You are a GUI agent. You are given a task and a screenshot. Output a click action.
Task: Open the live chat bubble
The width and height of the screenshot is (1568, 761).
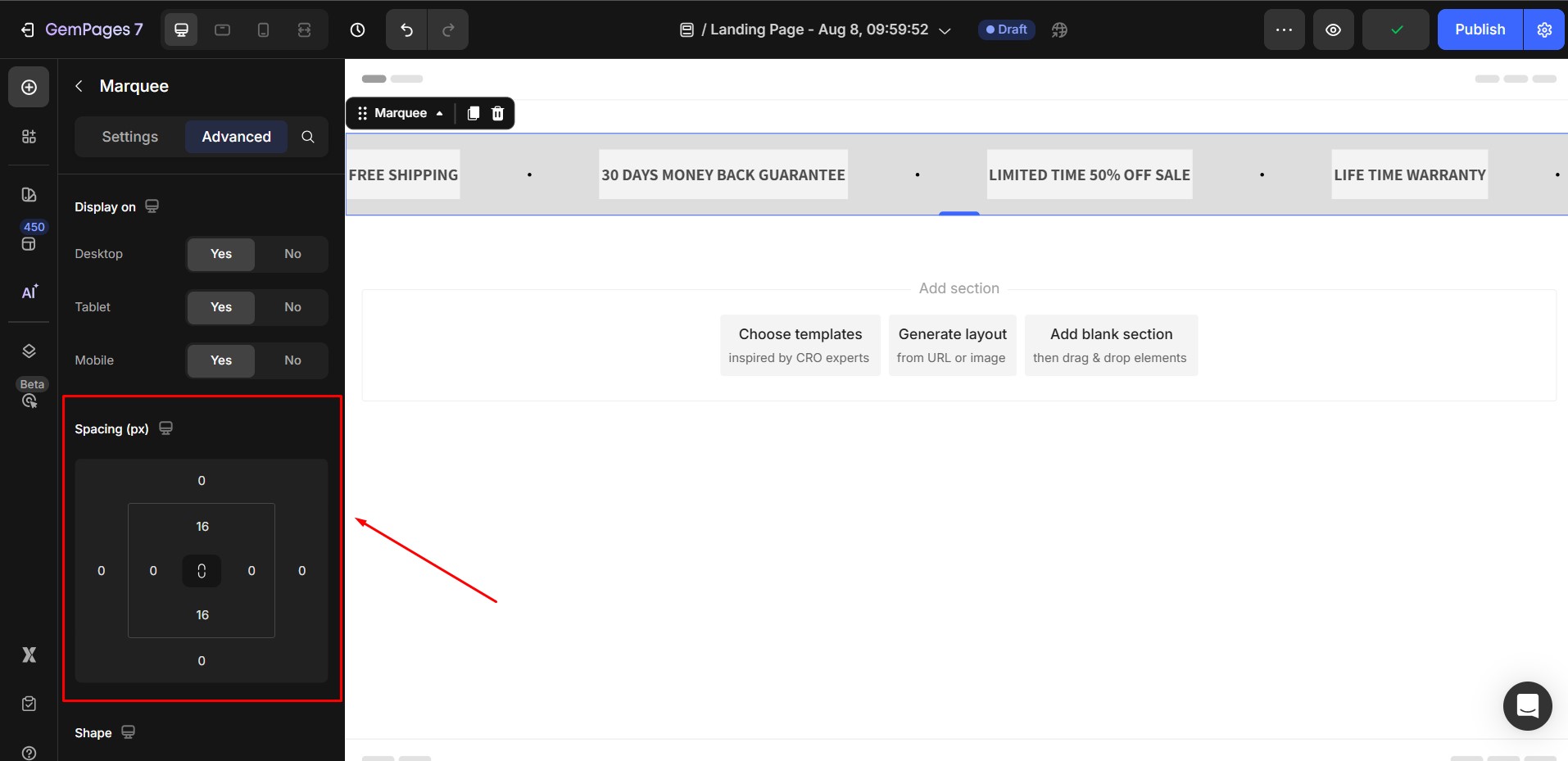tap(1527, 705)
